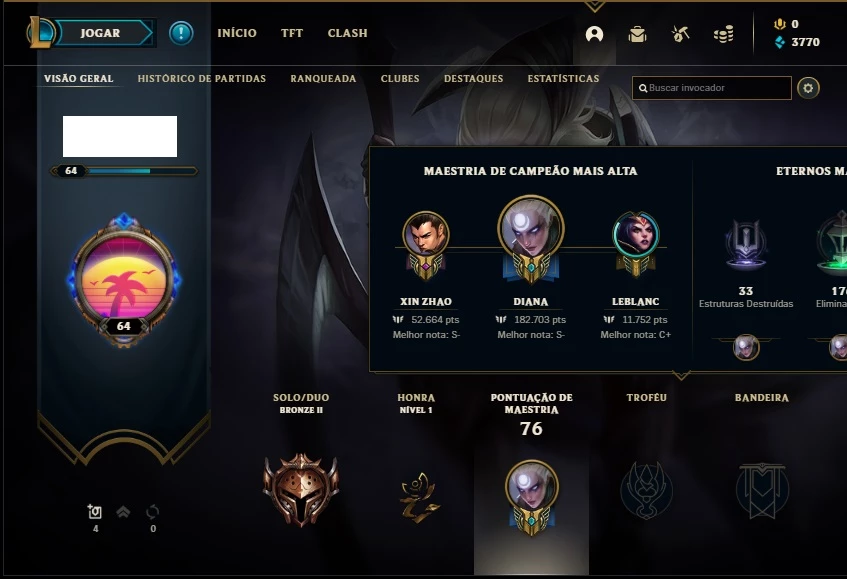Click the blue exclamation notification icon
Screen dimensions: 847x579
(181, 33)
